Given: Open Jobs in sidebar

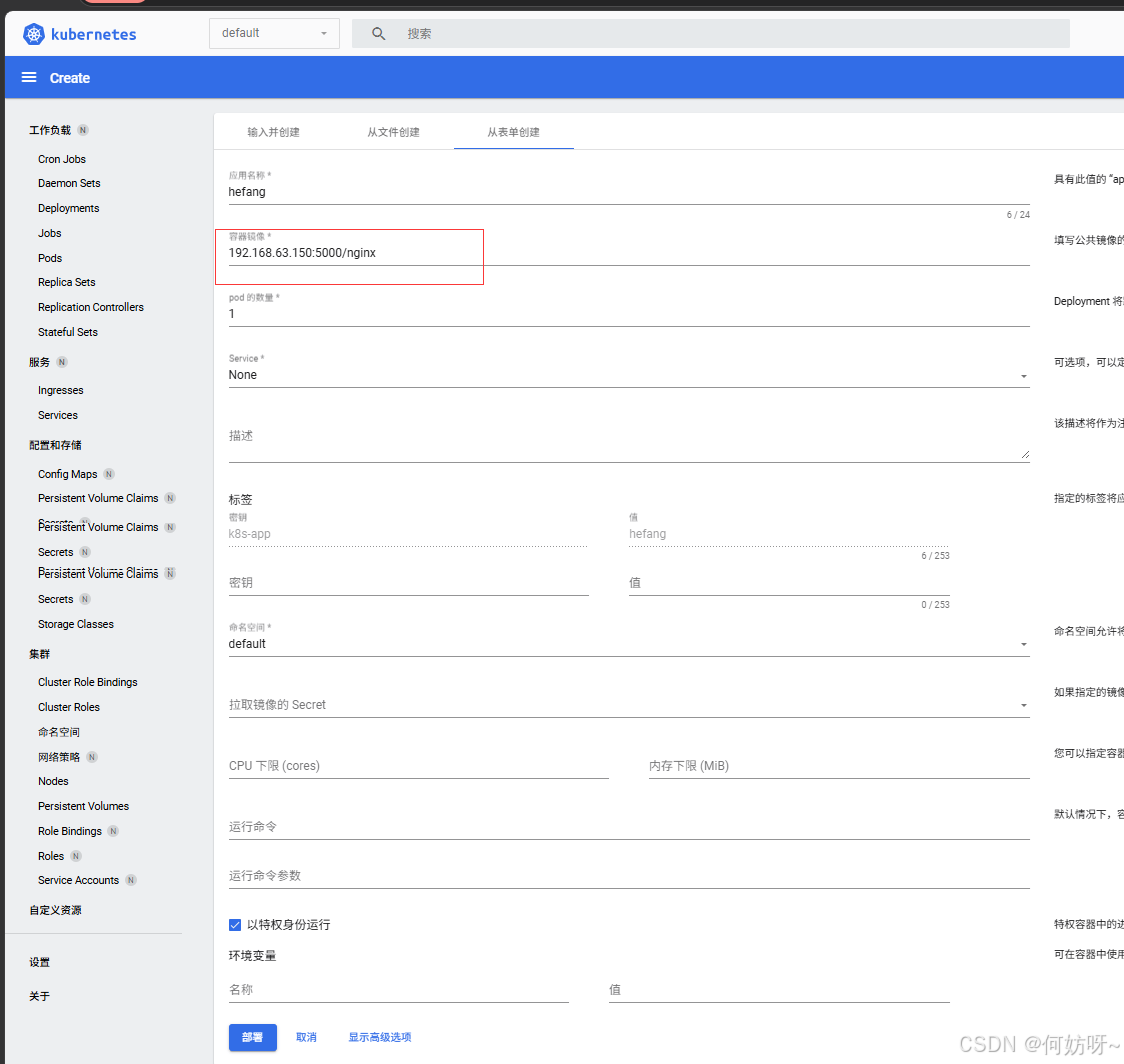Looking at the screenshot, I should point(49,233).
